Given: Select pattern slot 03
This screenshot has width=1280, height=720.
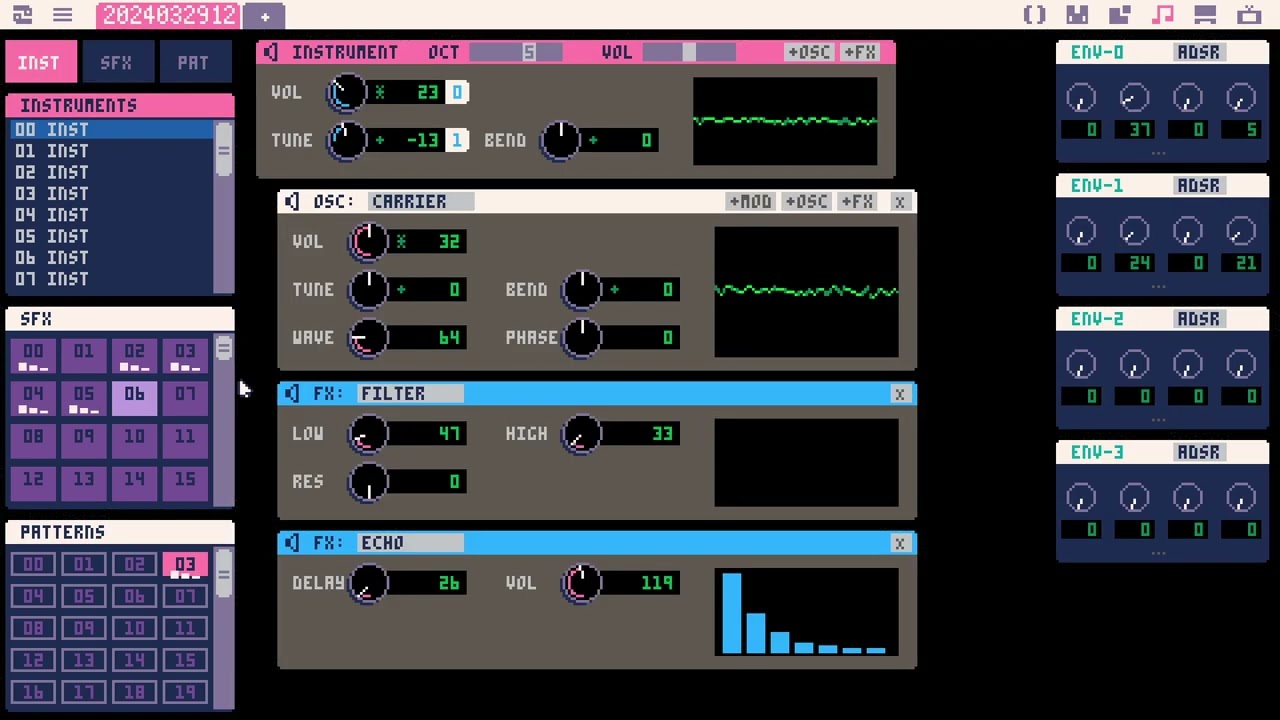Looking at the screenshot, I should (x=185, y=565).
